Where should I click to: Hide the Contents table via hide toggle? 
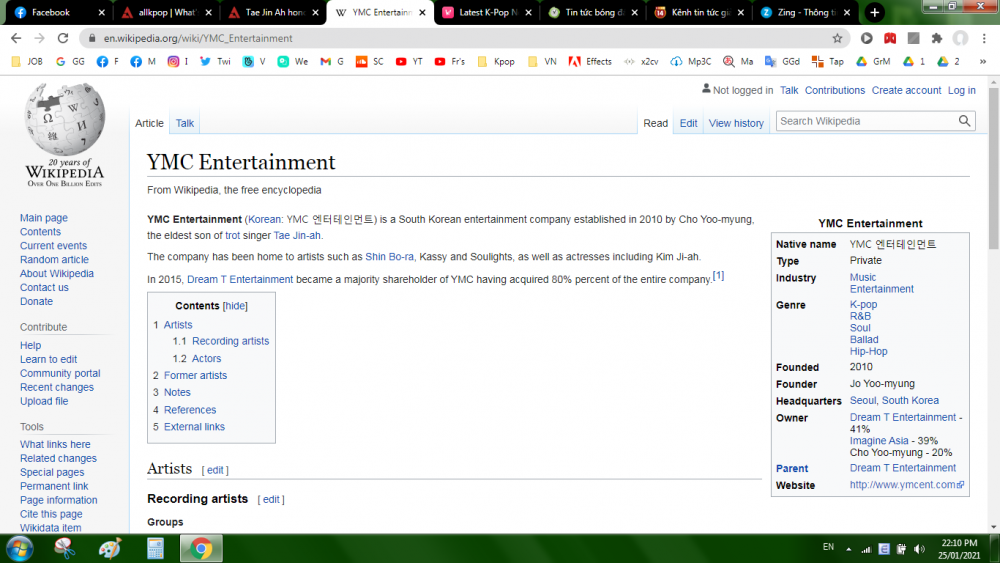pos(235,305)
